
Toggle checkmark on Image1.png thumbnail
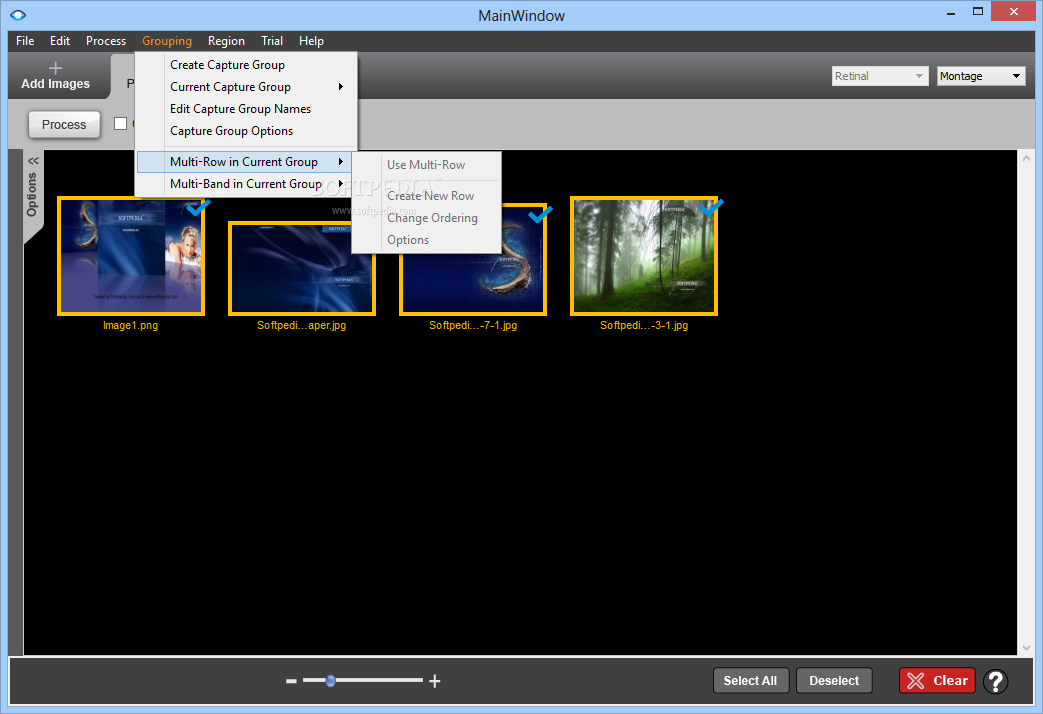click(198, 208)
